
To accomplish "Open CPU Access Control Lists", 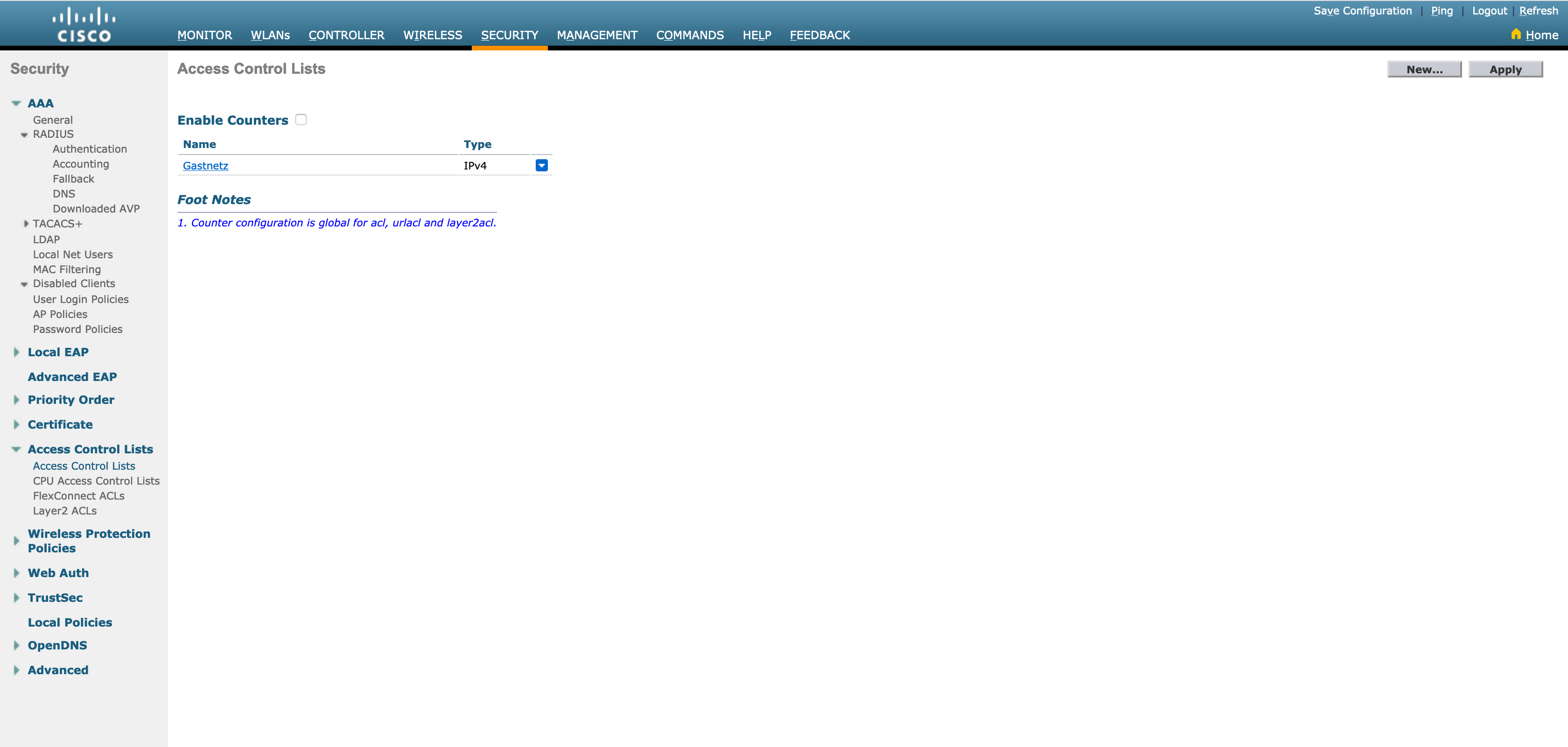I will (96, 481).
